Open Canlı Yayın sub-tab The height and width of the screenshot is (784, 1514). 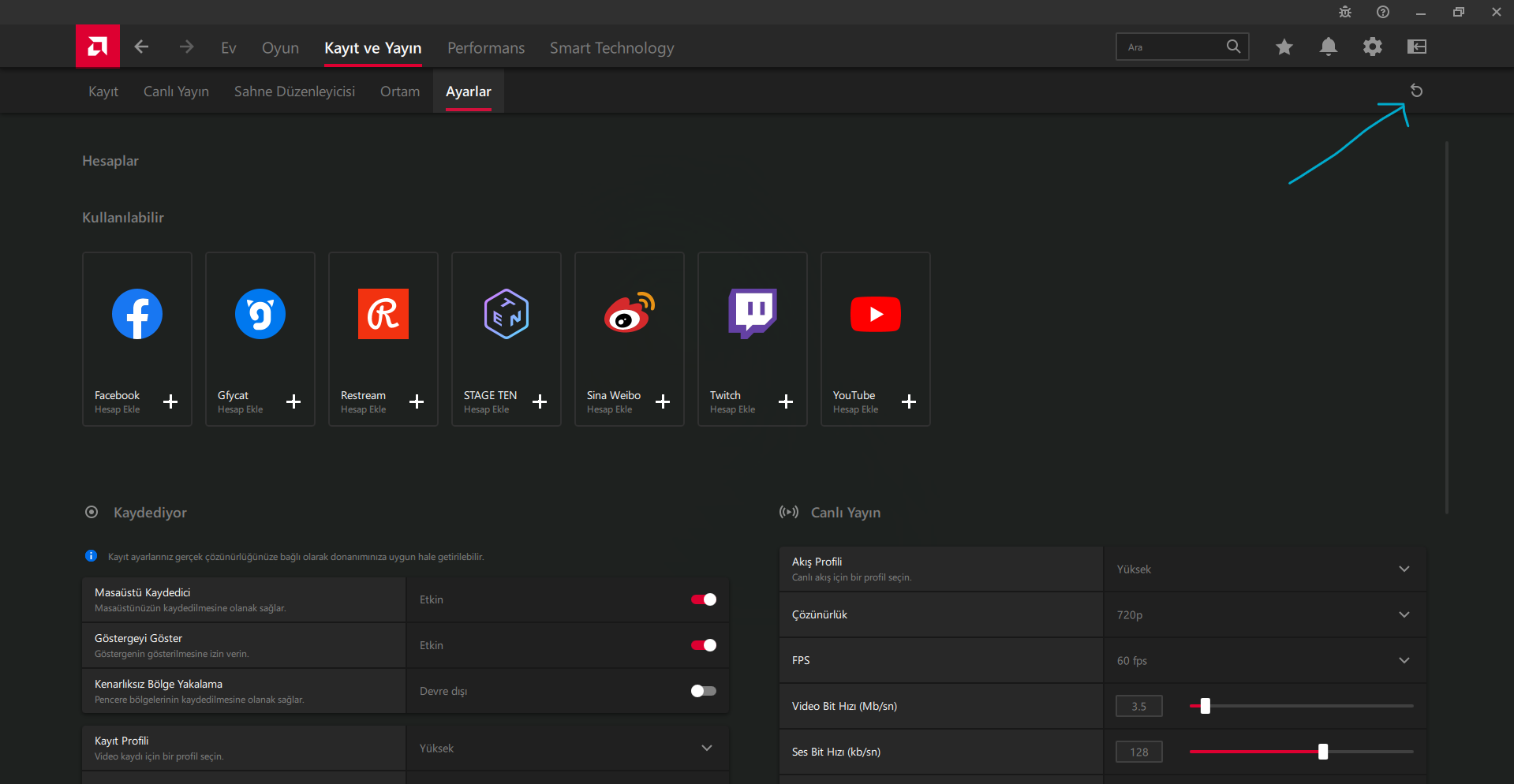click(176, 91)
